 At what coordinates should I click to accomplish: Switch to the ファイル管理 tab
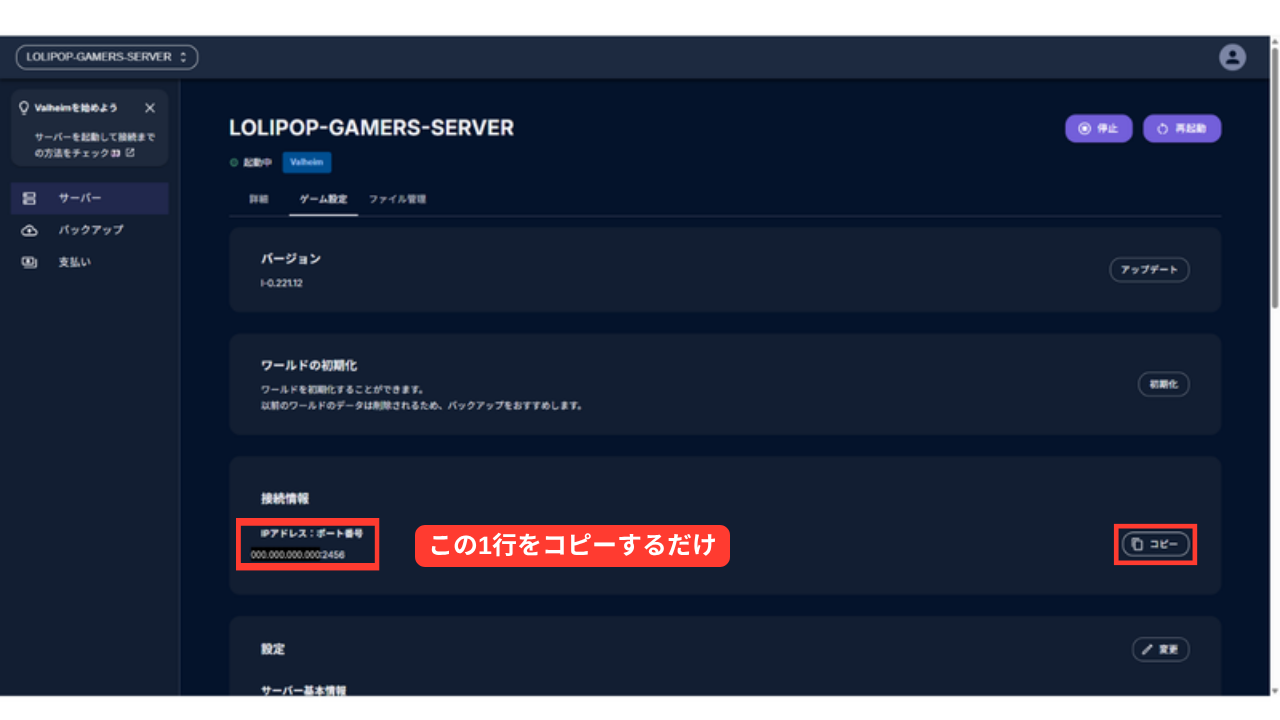point(397,199)
